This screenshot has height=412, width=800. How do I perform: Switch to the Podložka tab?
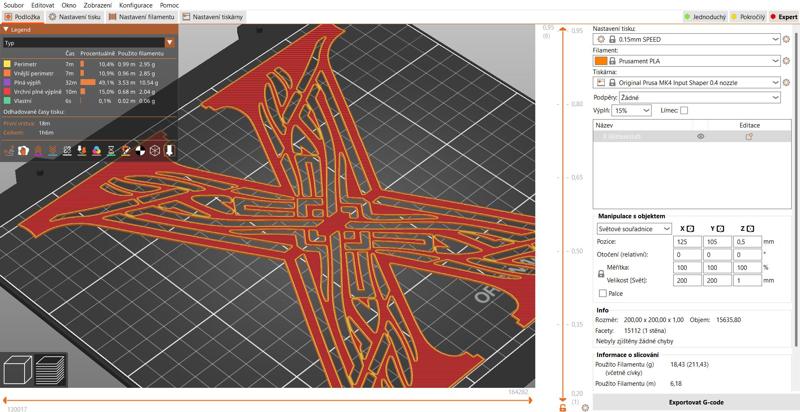[x=23, y=17]
